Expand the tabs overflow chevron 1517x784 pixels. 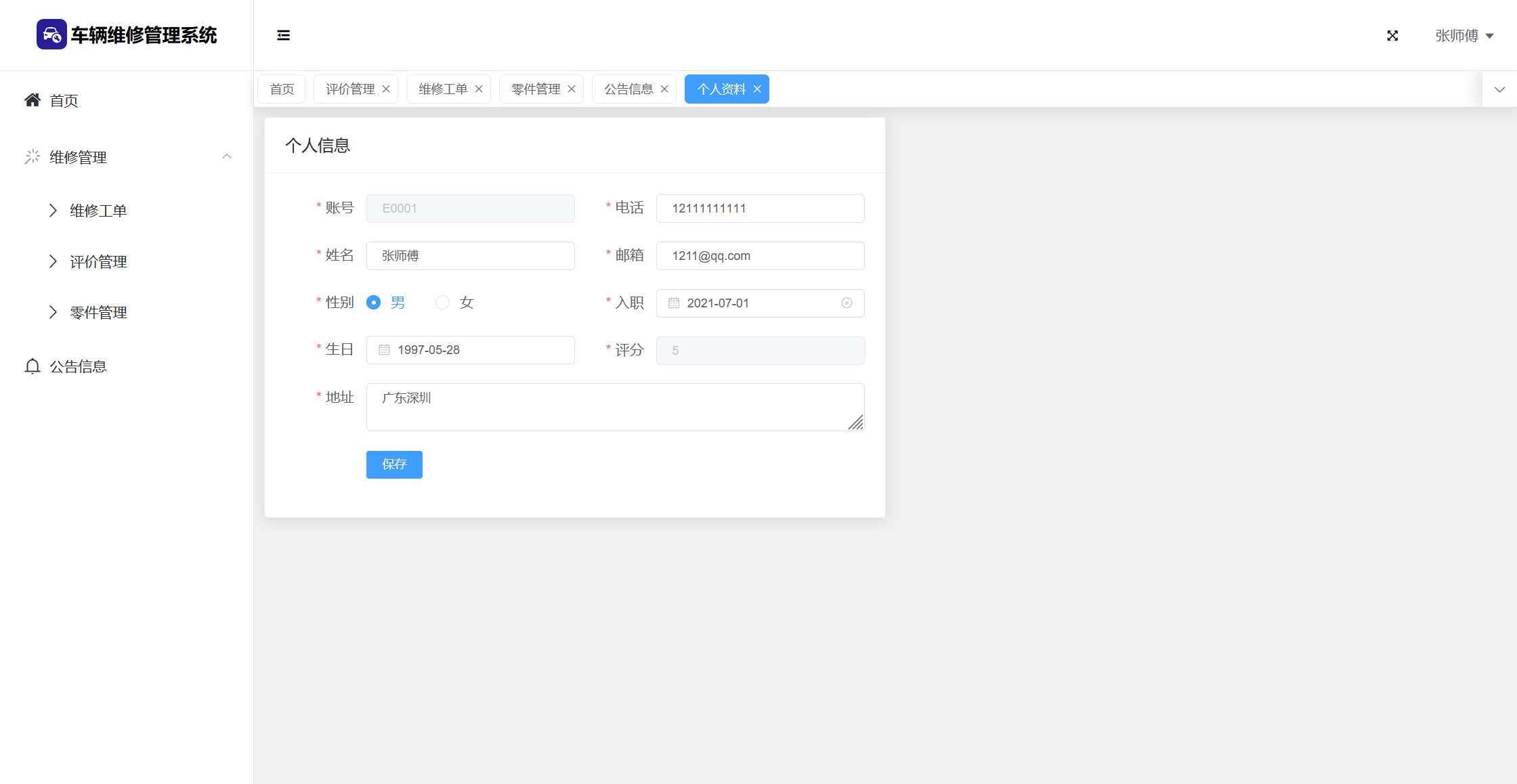click(x=1499, y=89)
